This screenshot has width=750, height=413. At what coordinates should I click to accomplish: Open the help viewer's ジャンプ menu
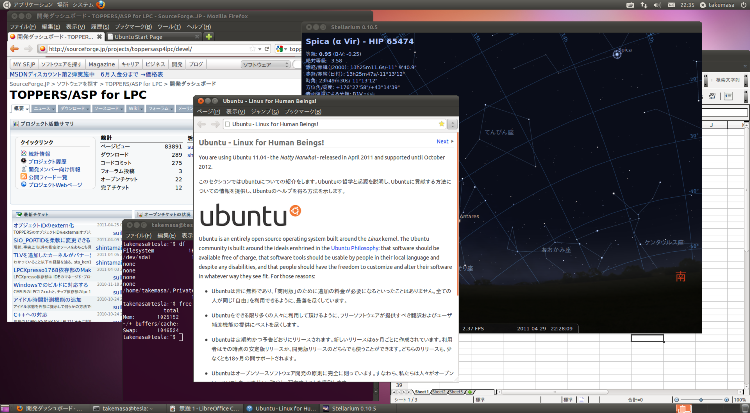click(x=265, y=112)
